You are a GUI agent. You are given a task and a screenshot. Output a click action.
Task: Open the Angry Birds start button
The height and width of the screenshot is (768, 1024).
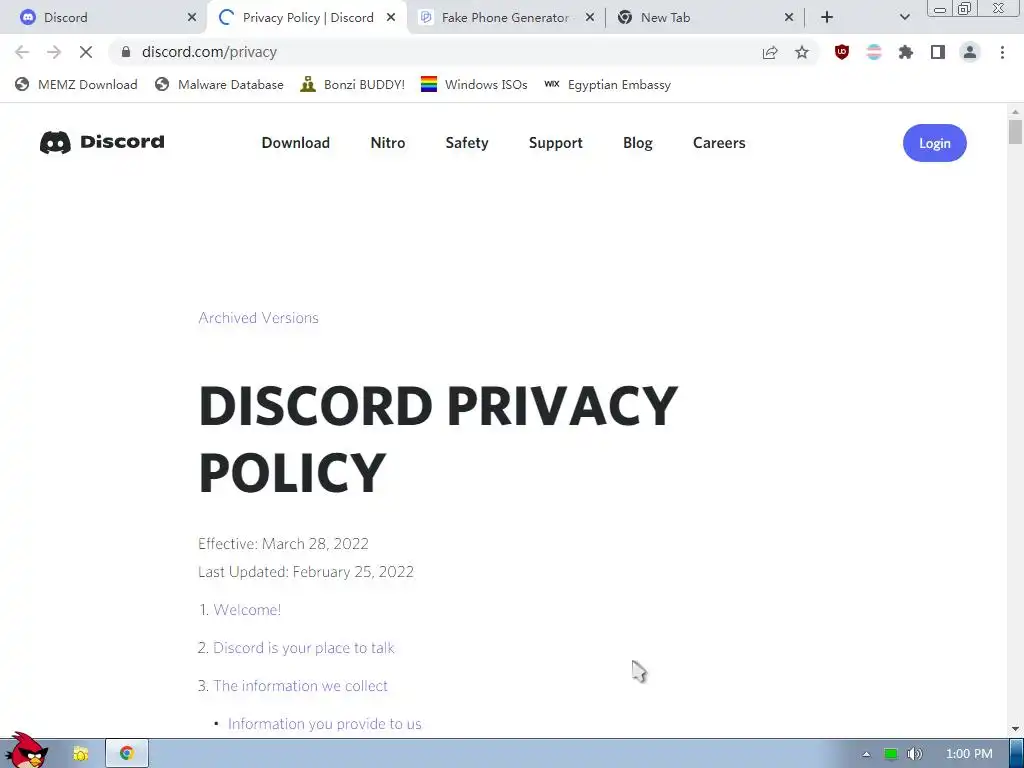[25, 750]
